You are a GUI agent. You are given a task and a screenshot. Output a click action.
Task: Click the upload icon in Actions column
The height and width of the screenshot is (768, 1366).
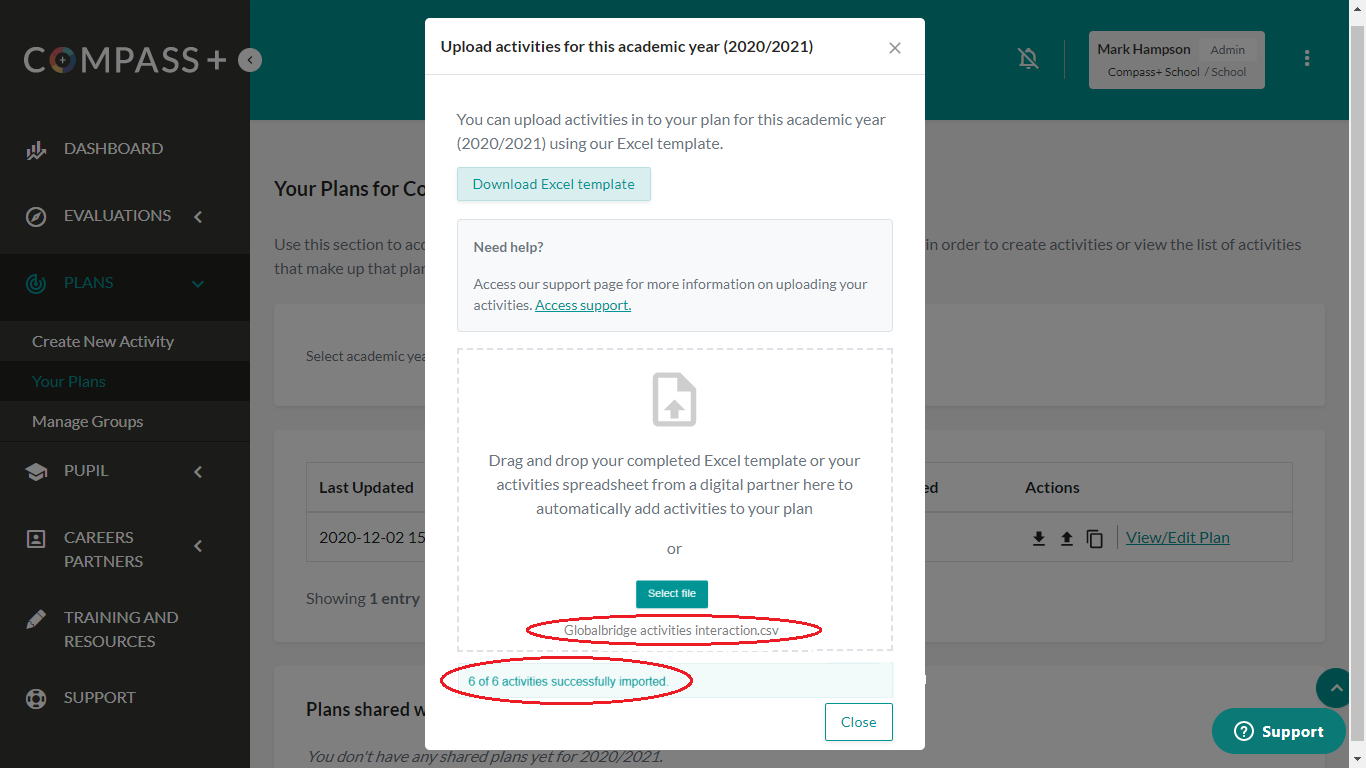(1067, 538)
